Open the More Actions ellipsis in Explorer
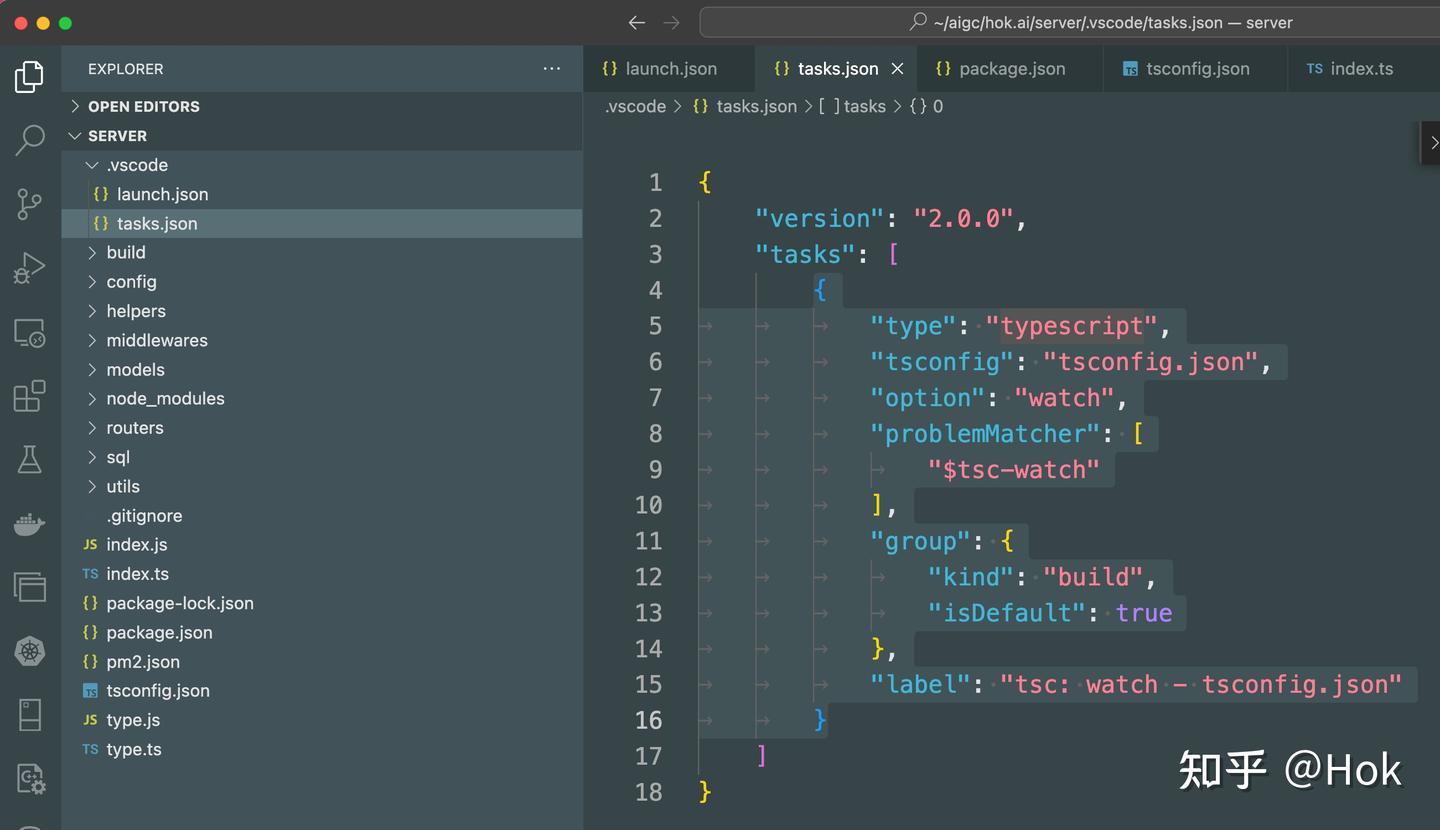1440x830 pixels. (x=551, y=68)
